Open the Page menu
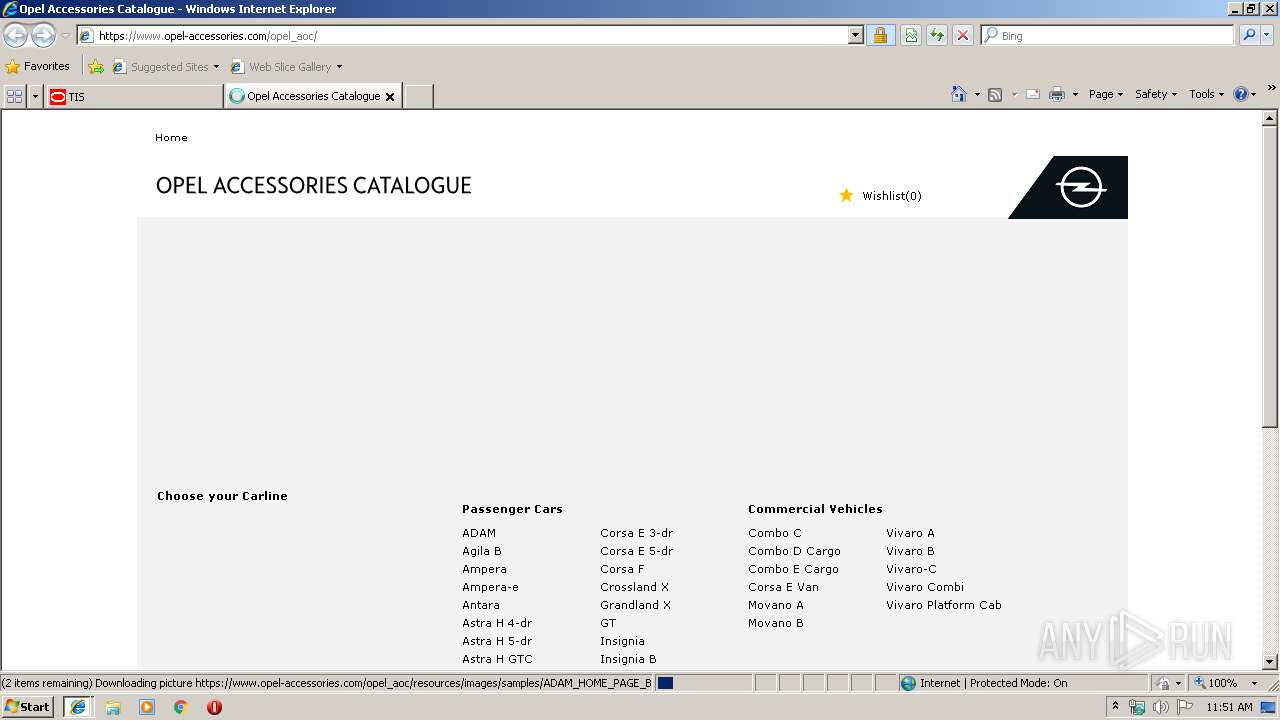This screenshot has height=720, width=1280. tap(1106, 94)
